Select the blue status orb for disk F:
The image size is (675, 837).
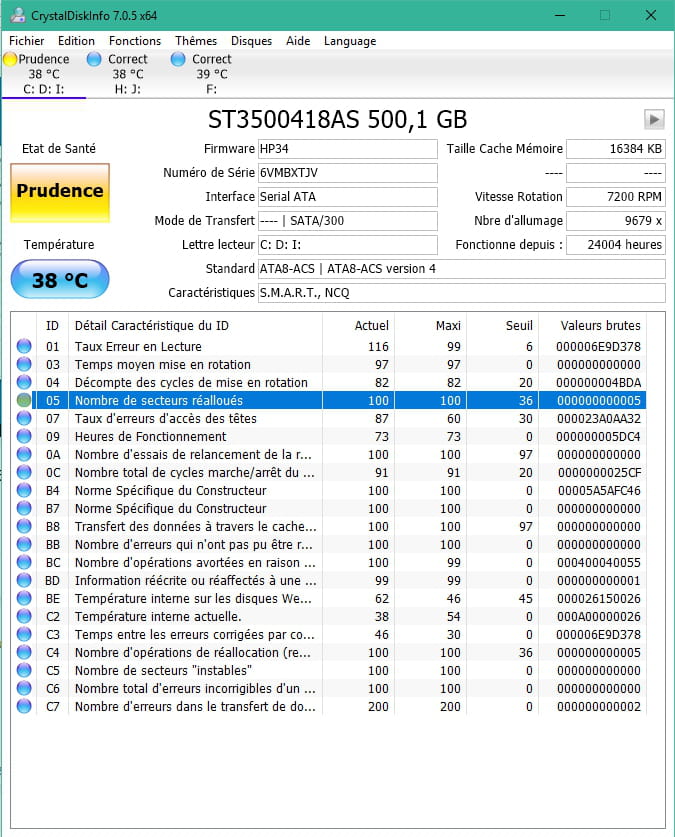(x=178, y=59)
